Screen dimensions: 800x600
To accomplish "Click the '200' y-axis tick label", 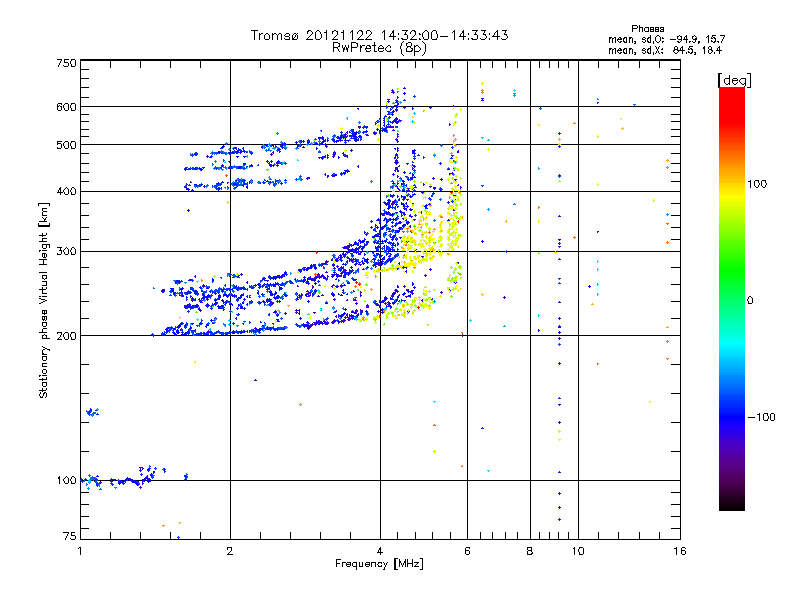I will click(67, 336).
